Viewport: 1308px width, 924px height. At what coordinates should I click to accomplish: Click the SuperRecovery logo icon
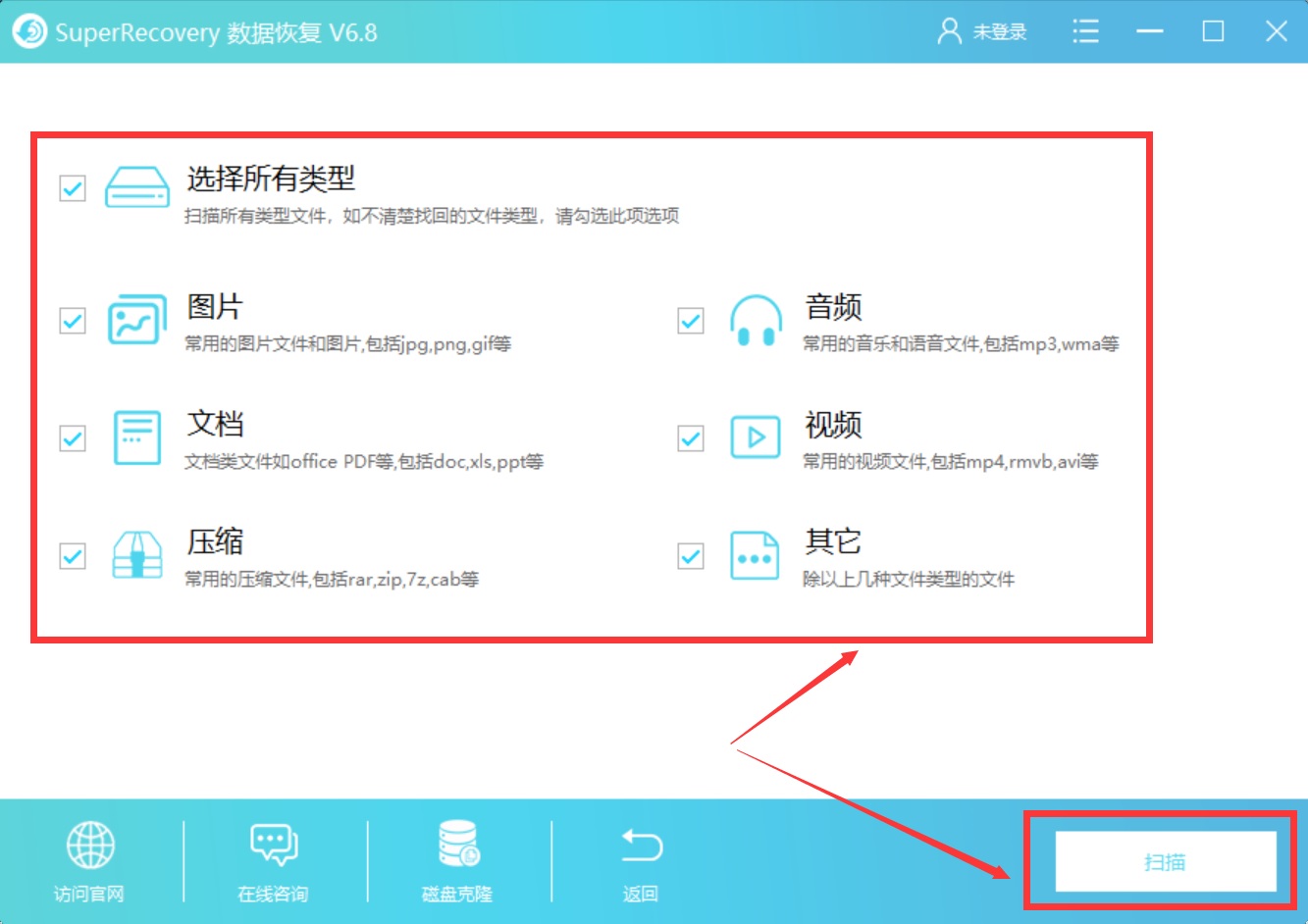28,30
